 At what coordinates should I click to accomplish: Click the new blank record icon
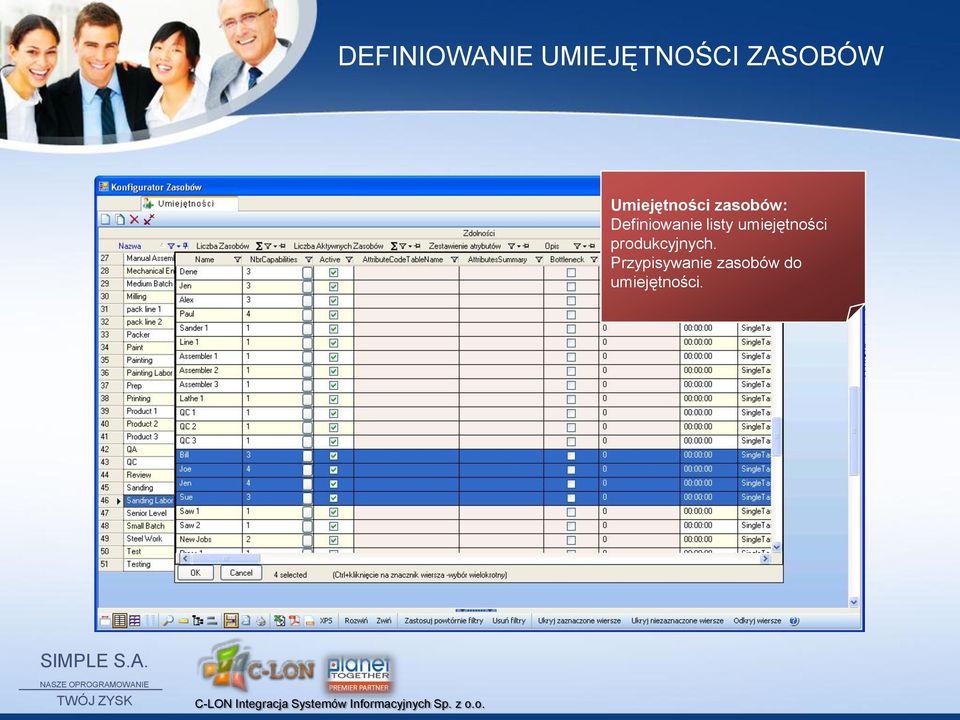tap(105, 219)
